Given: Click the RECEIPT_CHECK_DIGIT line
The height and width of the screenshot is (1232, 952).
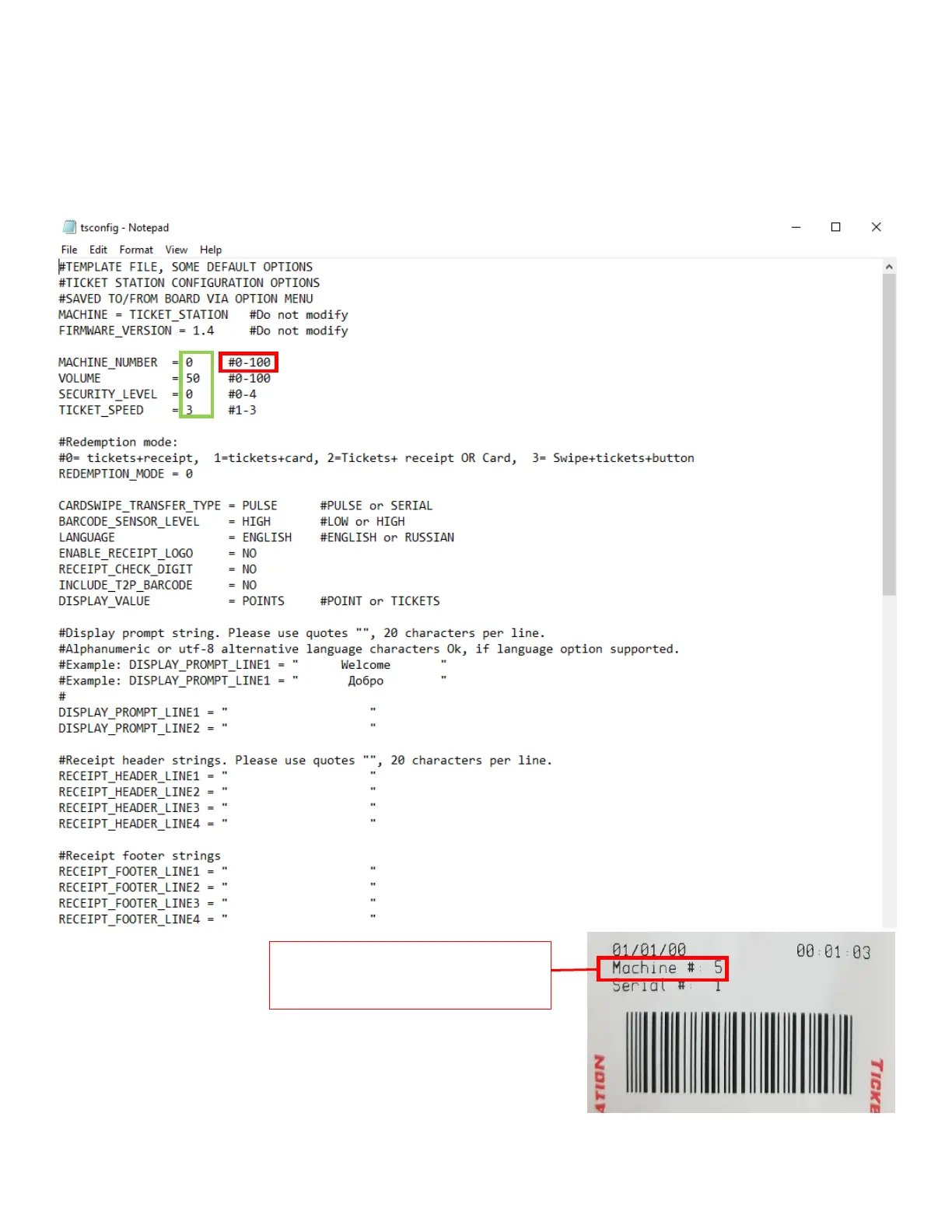Looking at the screenshot, I should (x=158, y=569).
